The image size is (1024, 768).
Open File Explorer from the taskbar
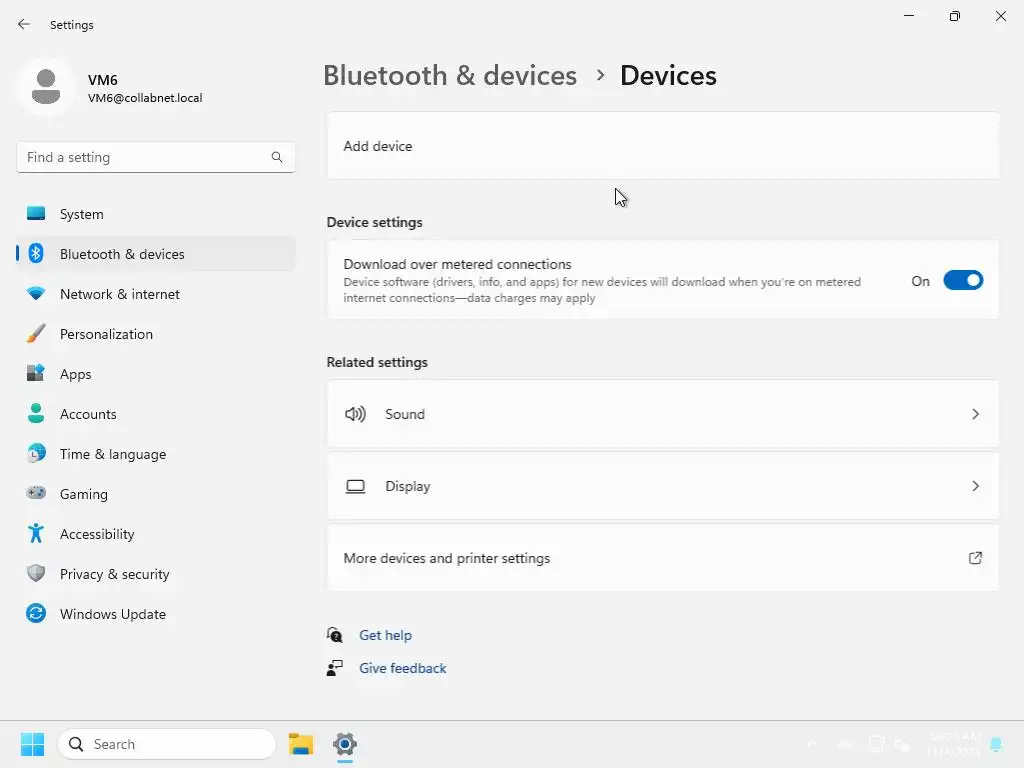pos(301,744)
